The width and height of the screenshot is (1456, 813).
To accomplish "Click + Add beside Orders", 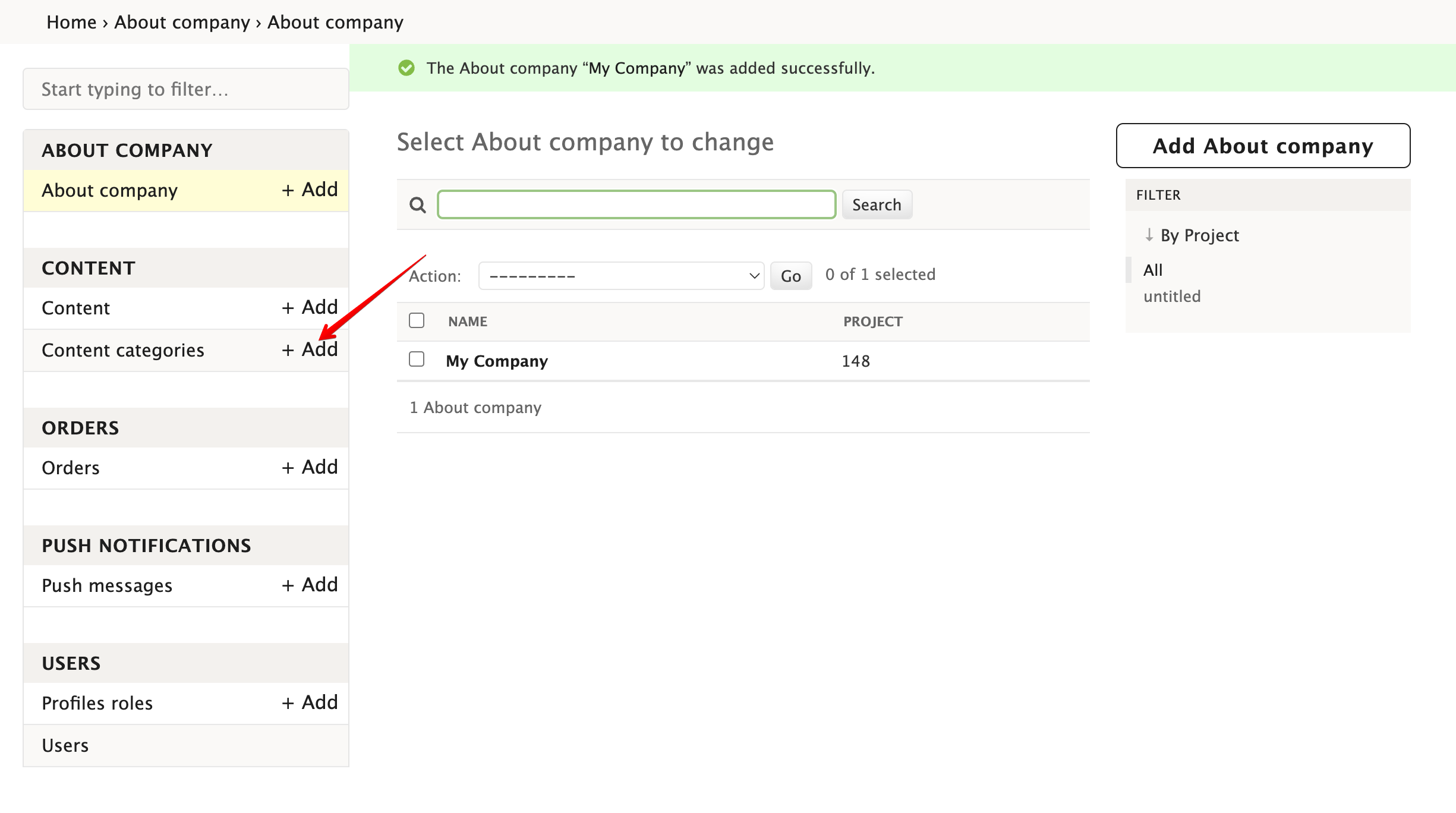I will click(310, 468).
